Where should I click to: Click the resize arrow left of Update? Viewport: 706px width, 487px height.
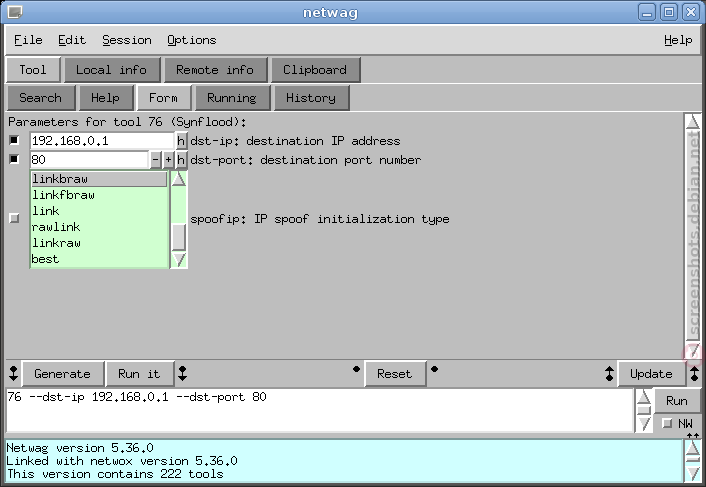609,374
